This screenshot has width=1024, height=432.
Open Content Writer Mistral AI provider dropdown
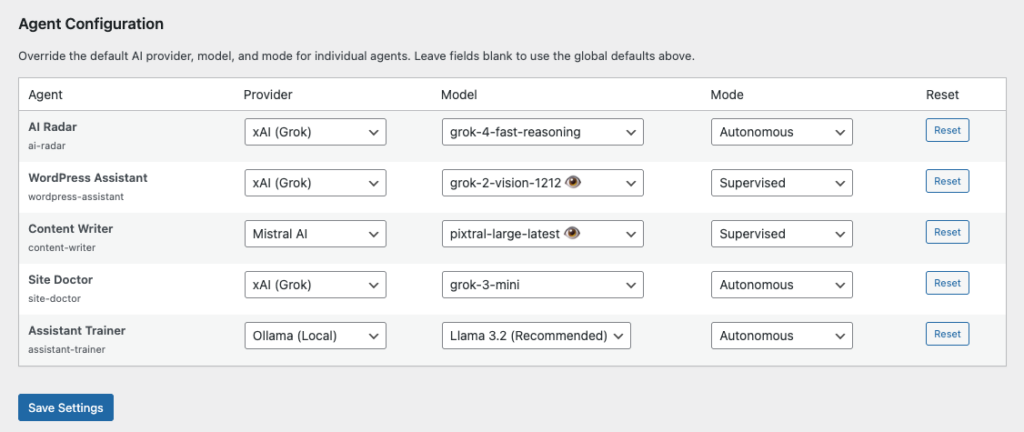[x=315, y=234]
